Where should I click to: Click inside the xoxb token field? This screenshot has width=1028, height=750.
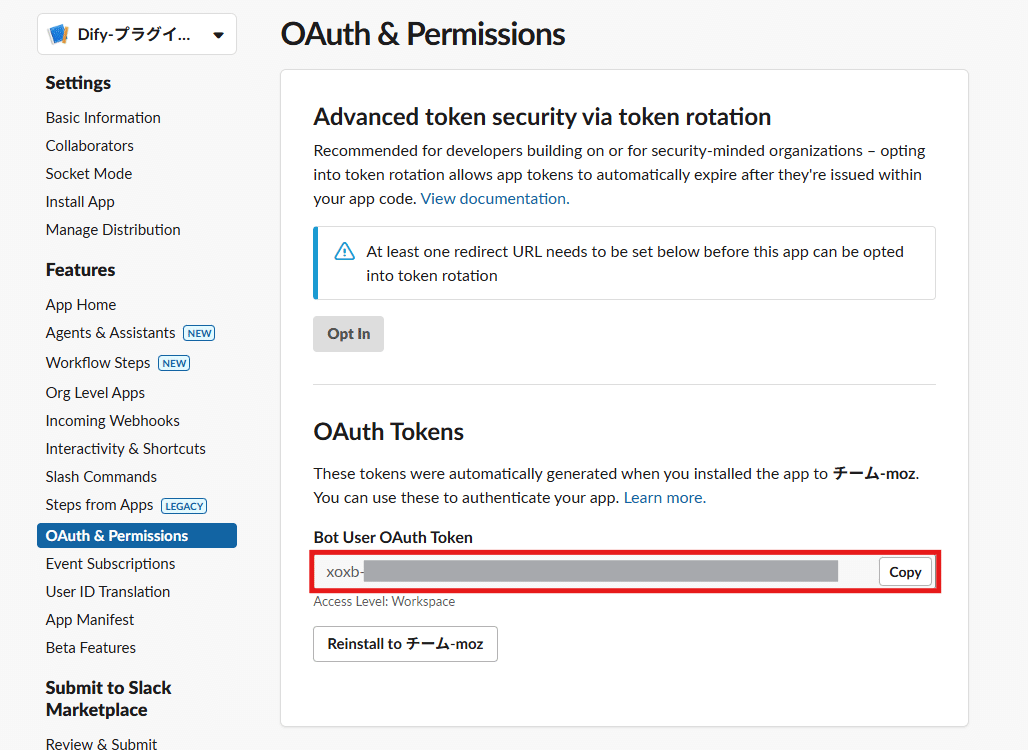pyautogui.click(x=595, y=572)
